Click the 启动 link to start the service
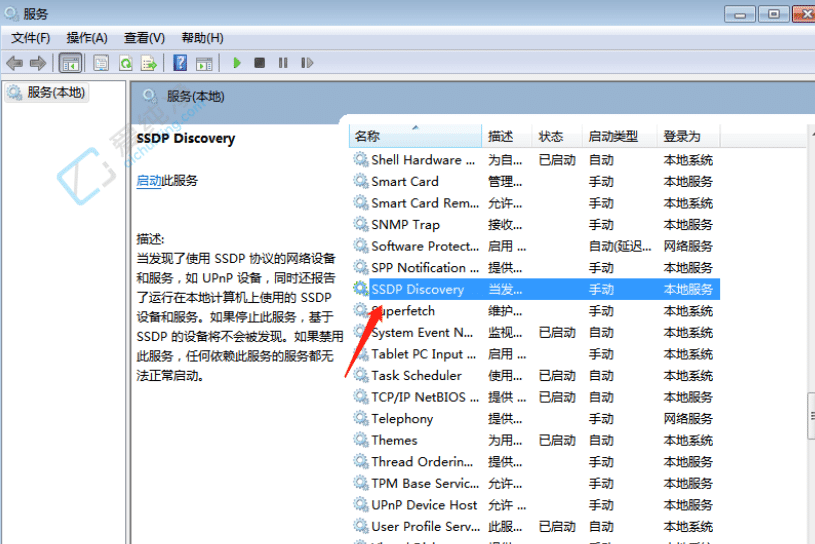815x544 pixels. (x=149, y=181)
